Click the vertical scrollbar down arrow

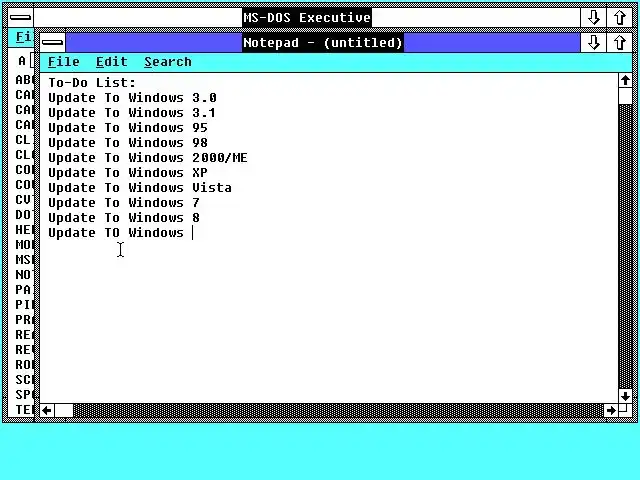[x=625, y=396]
